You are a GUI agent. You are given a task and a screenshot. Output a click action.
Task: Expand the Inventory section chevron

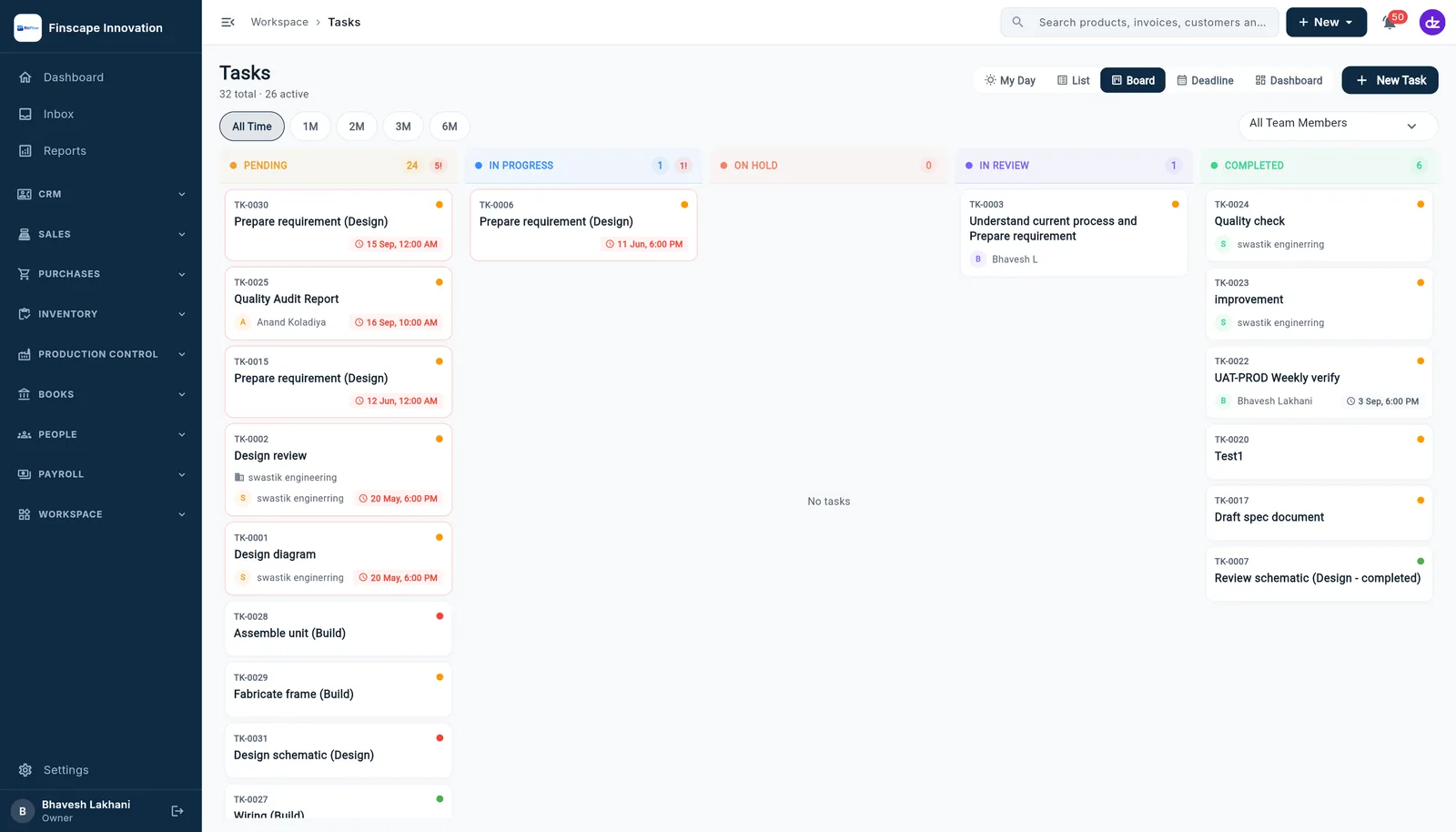tap(182, 314)
